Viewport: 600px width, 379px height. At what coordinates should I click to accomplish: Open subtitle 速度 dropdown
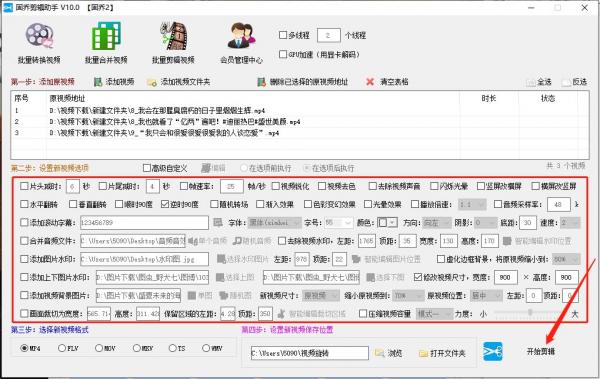[x=570, y=222]
